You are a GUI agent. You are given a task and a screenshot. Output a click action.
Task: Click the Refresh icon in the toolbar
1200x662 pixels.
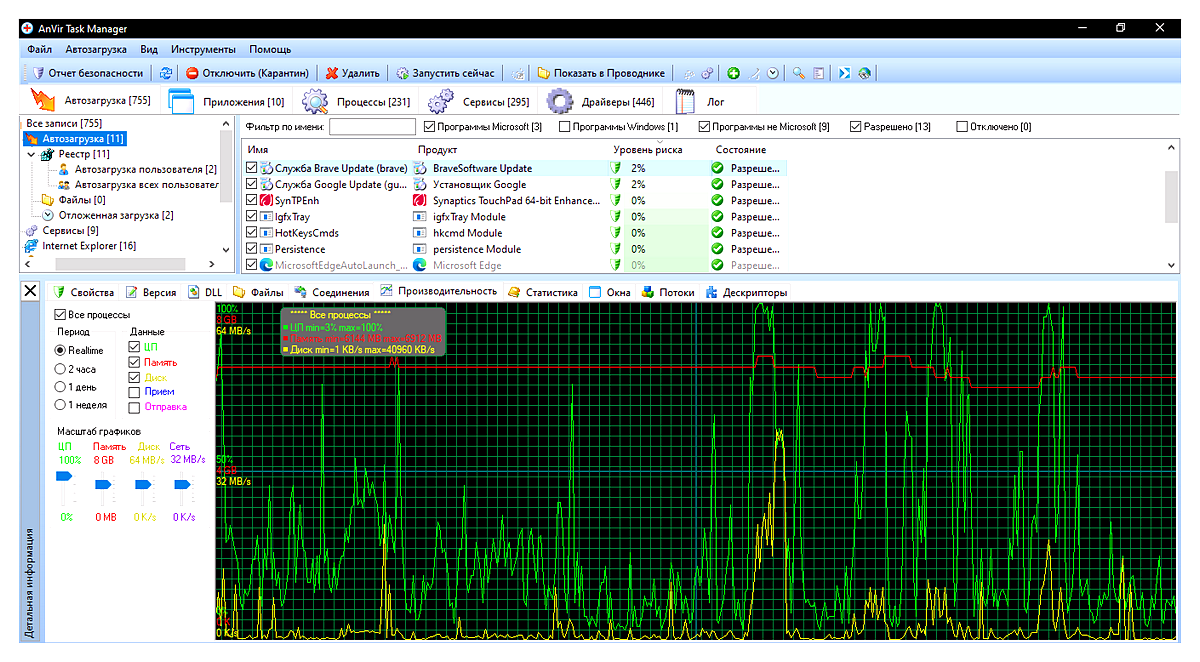166,73
